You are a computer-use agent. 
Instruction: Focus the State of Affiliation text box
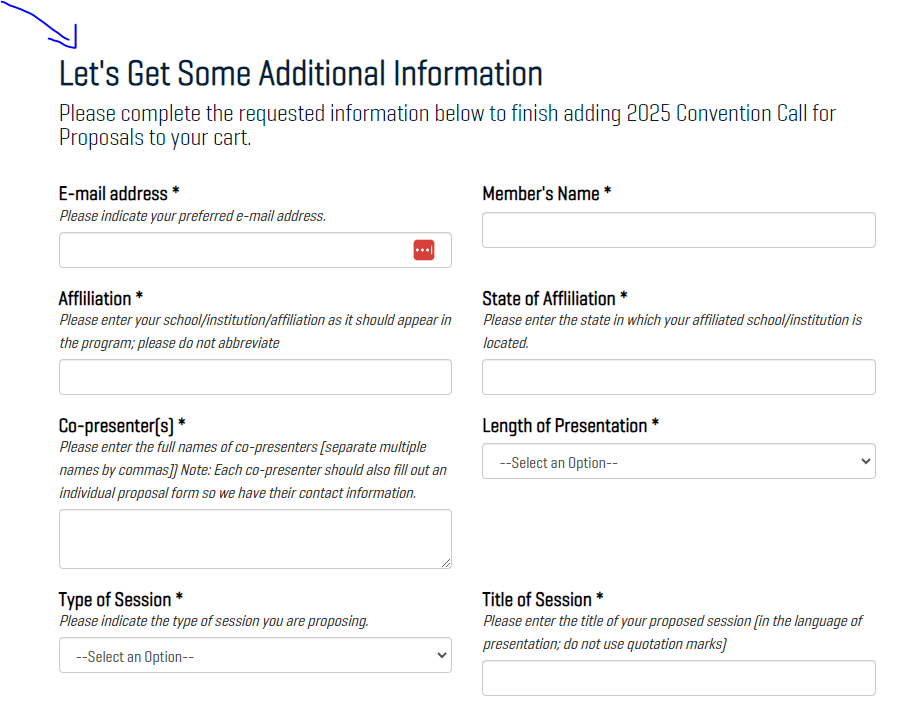[678, 377]
